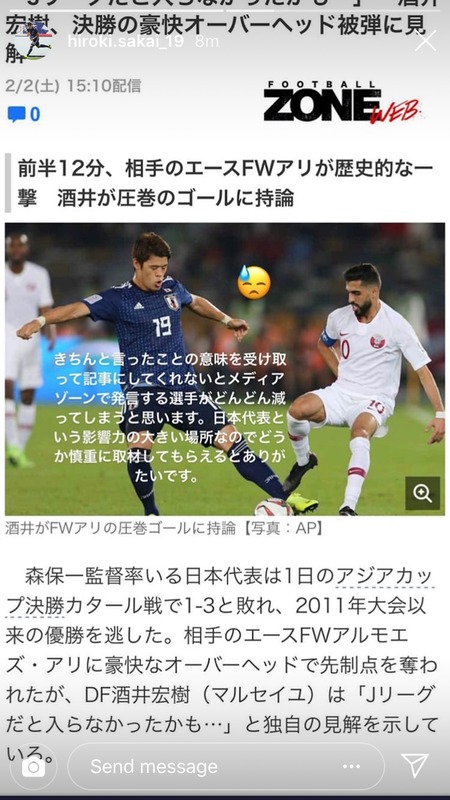Click the blue comment bubble icon
Screen dimensions: 450x800
tap(16, 114)
